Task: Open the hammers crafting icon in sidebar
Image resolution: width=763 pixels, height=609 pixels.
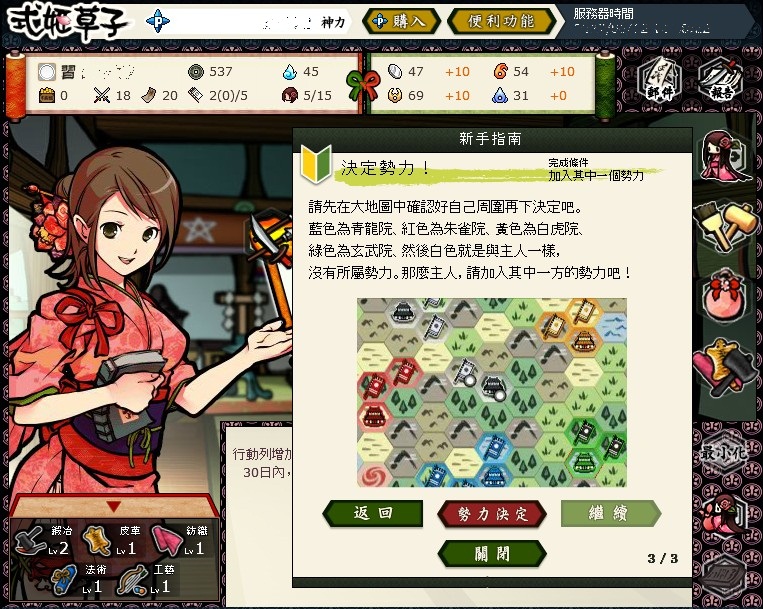Action: [725, 226]
